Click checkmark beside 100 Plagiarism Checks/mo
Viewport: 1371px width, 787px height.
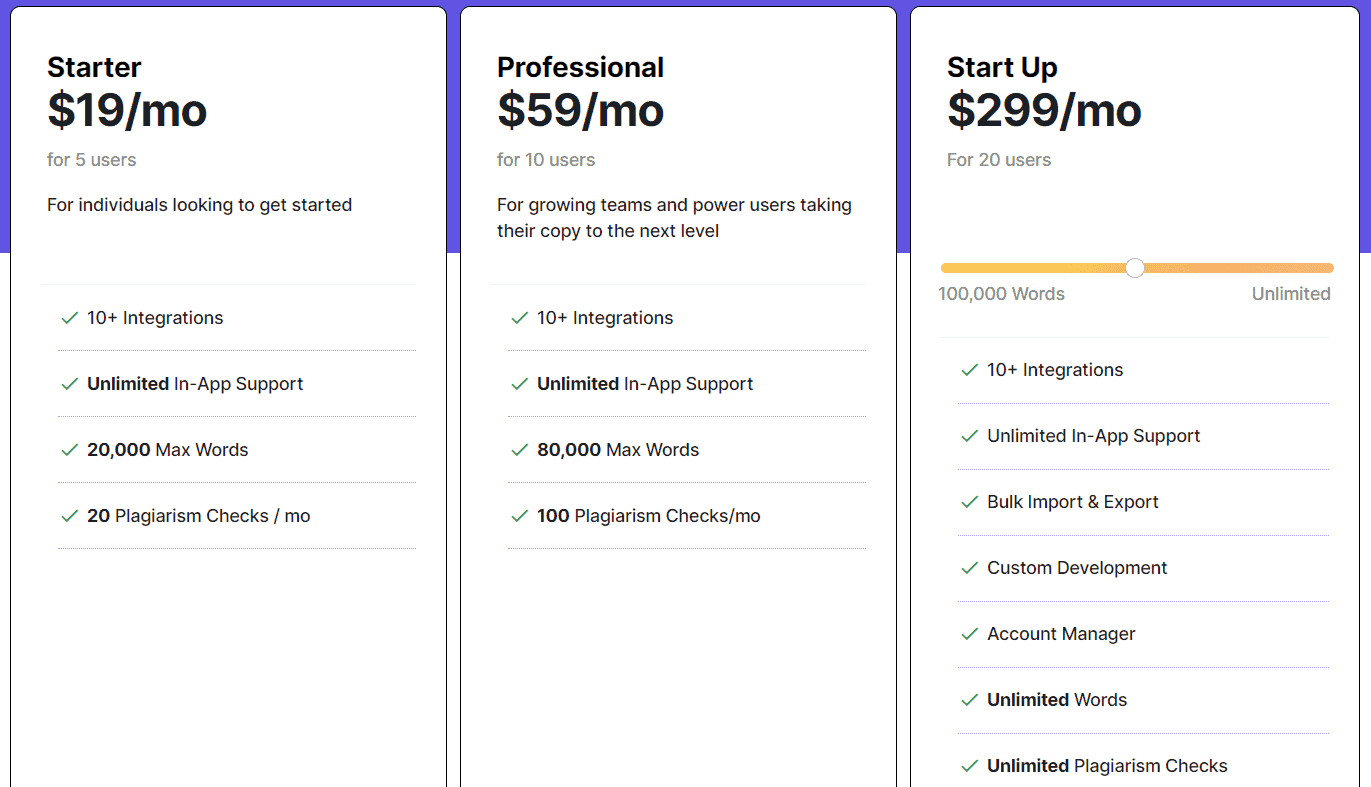[x=519, y=516]
